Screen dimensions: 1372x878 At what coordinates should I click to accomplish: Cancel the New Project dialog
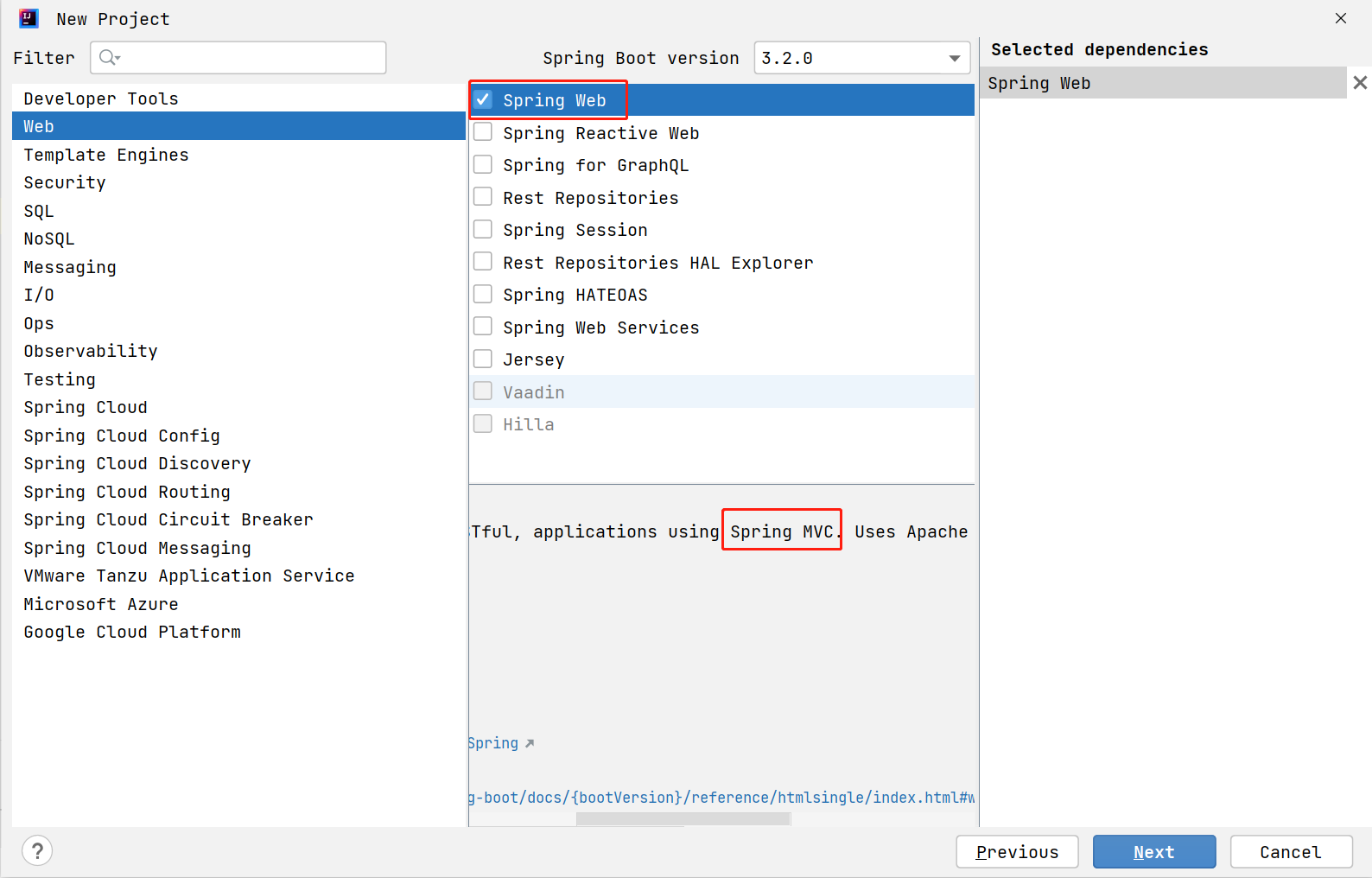[x=1291, y=852]
